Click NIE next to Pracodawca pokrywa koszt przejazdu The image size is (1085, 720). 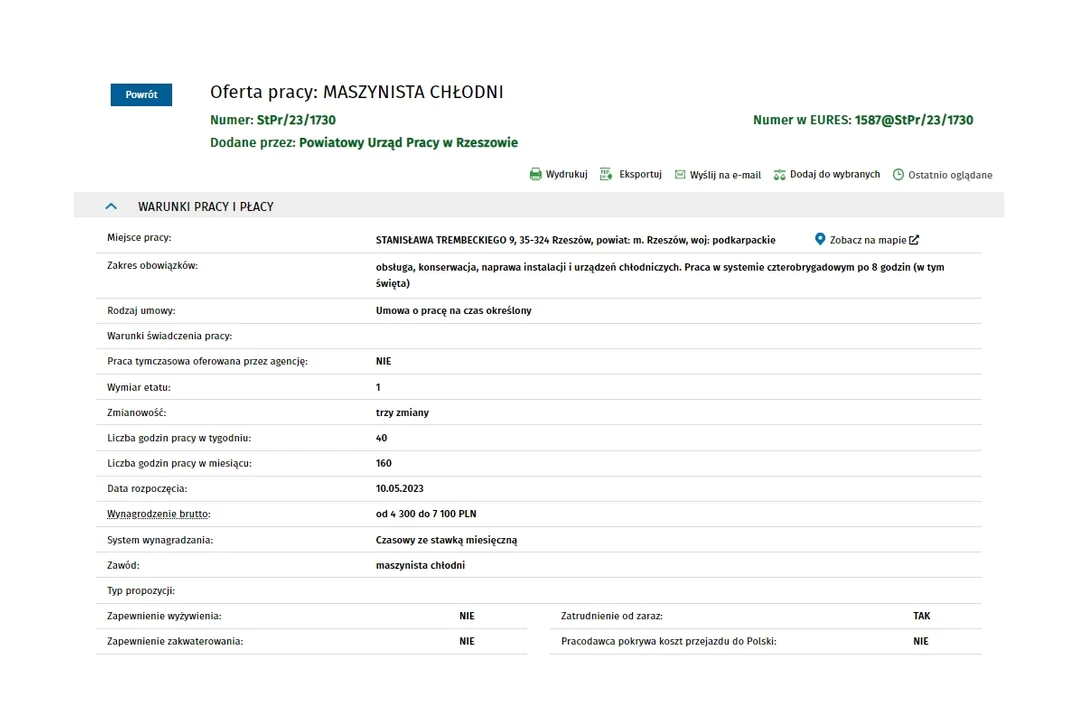click(920, 641)
